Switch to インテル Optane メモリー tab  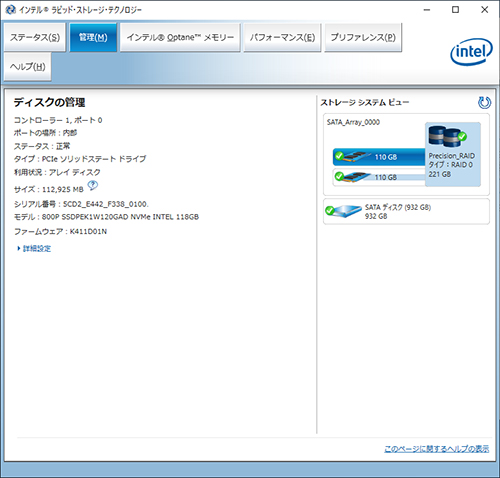click(180, 37)
